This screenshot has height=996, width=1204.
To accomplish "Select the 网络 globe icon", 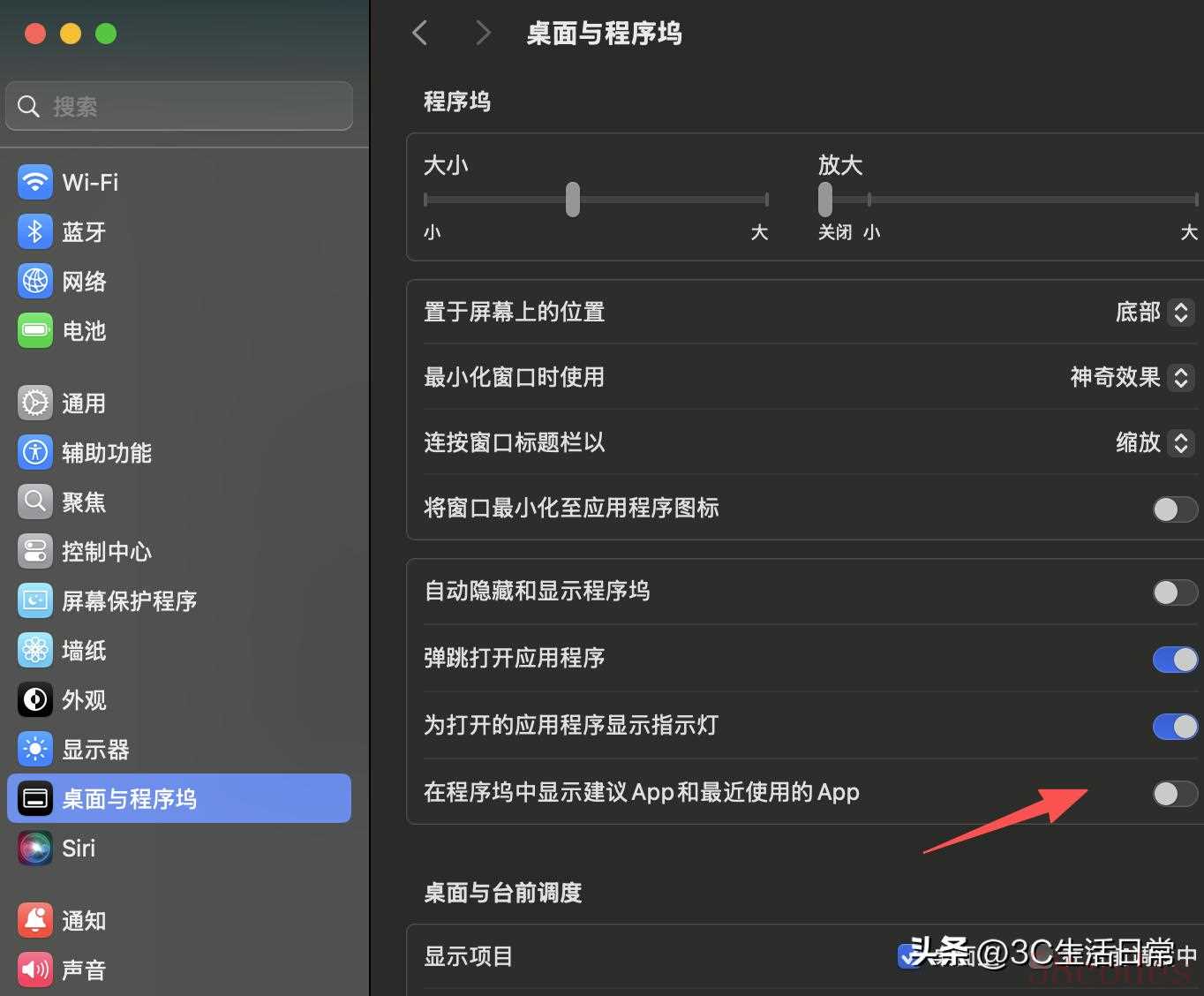I will point(35,282).
